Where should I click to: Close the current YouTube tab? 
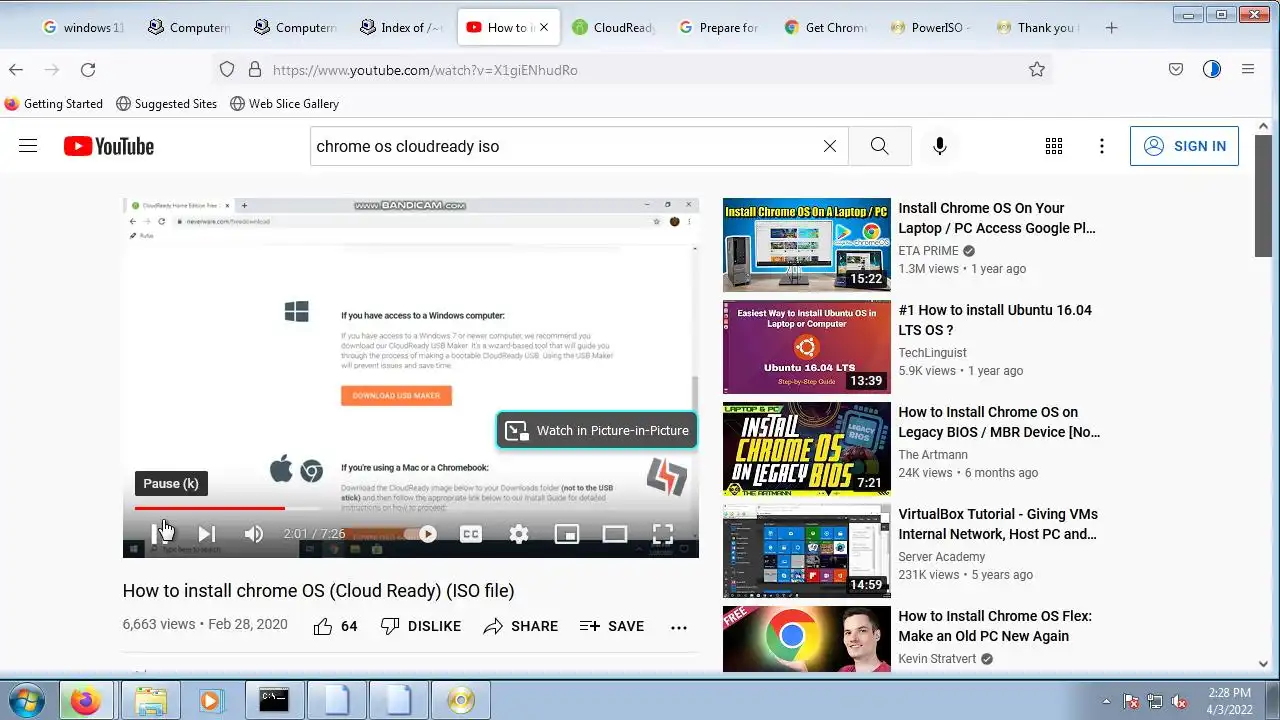[x=544, y=27]
